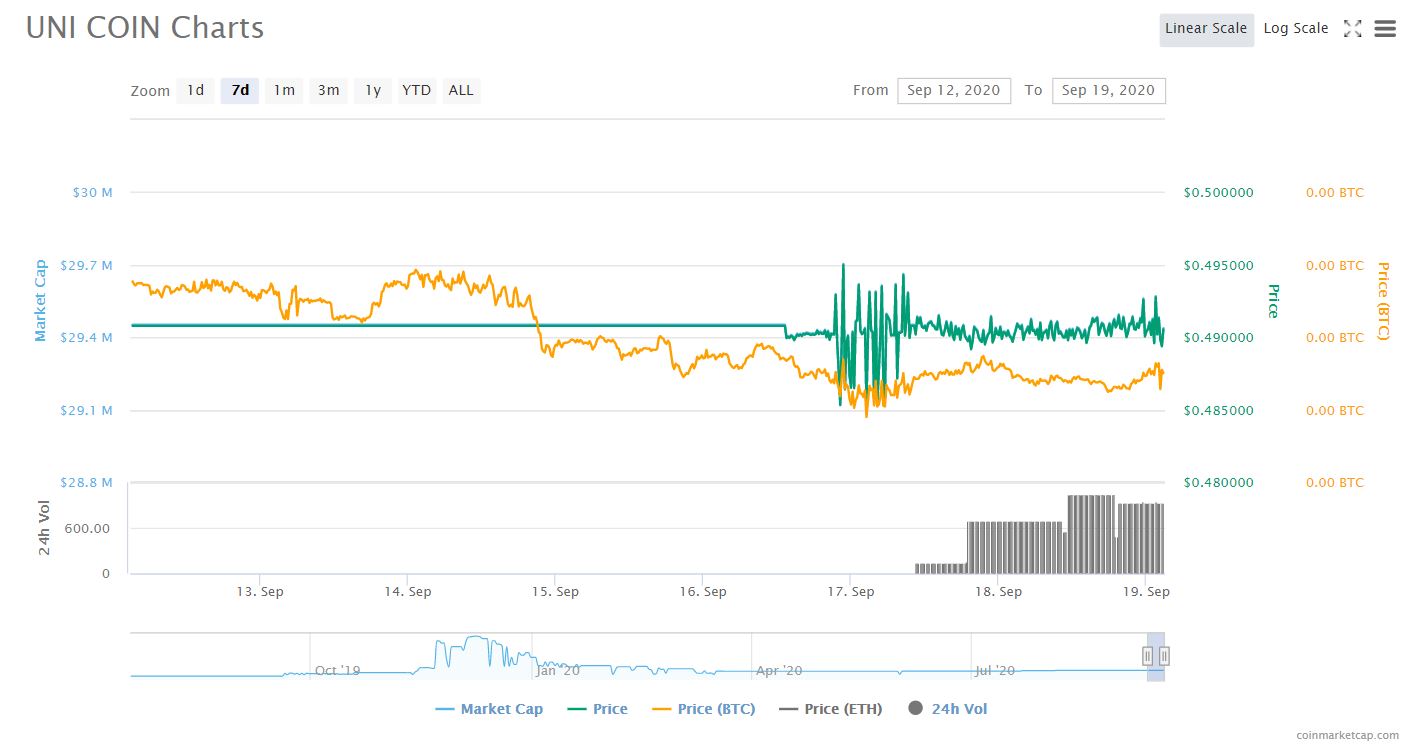Switch chart to Linear Scale
Screen dimensions: 1420x753
click(x=1206, y=29)
